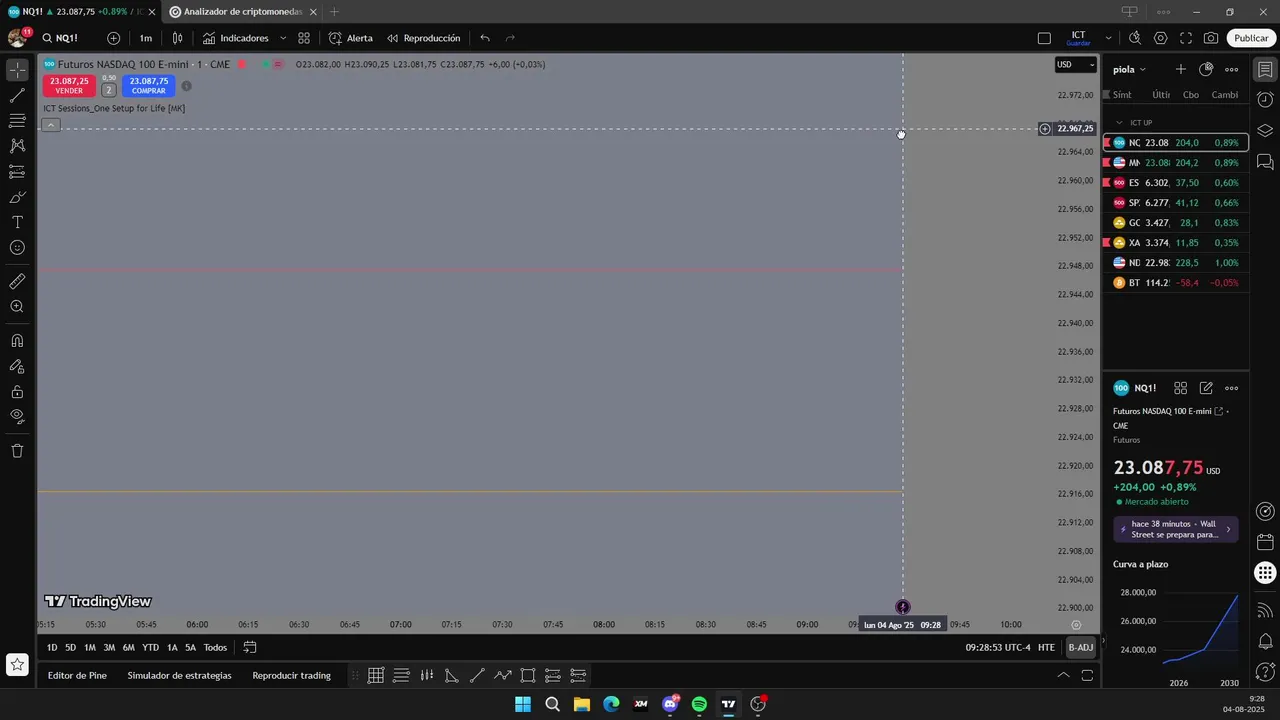Select the ES watchlist row
The width and height of the screenshot is (1280, 720).
pyautogui.click(x=1175, y=183)
